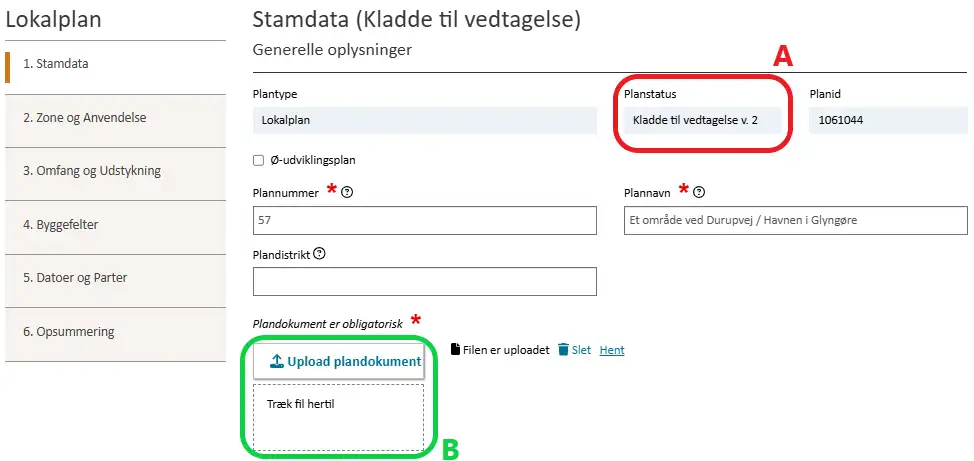Switch to 5. Datoer og Parter
This screenshot has height=461, width=974.
tap(116, 278)
